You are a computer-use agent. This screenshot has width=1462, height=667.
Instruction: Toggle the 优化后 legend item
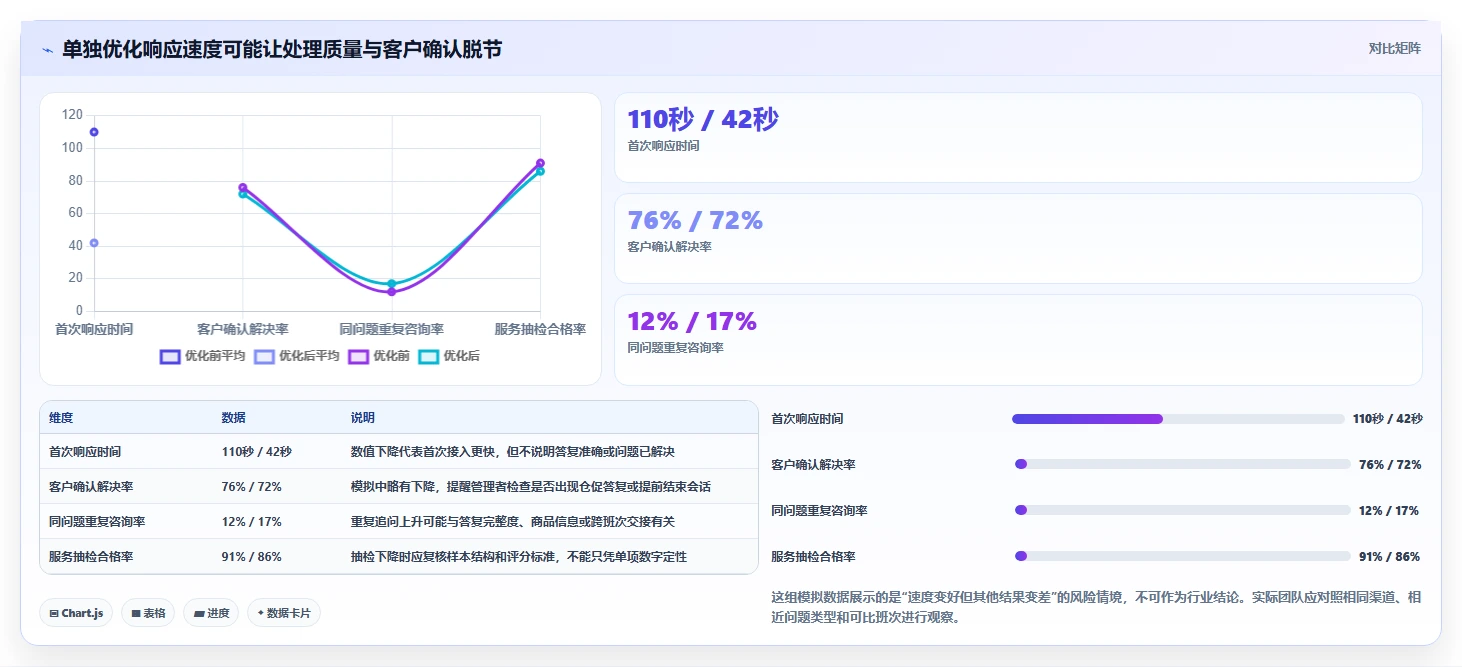coord(449,356)
